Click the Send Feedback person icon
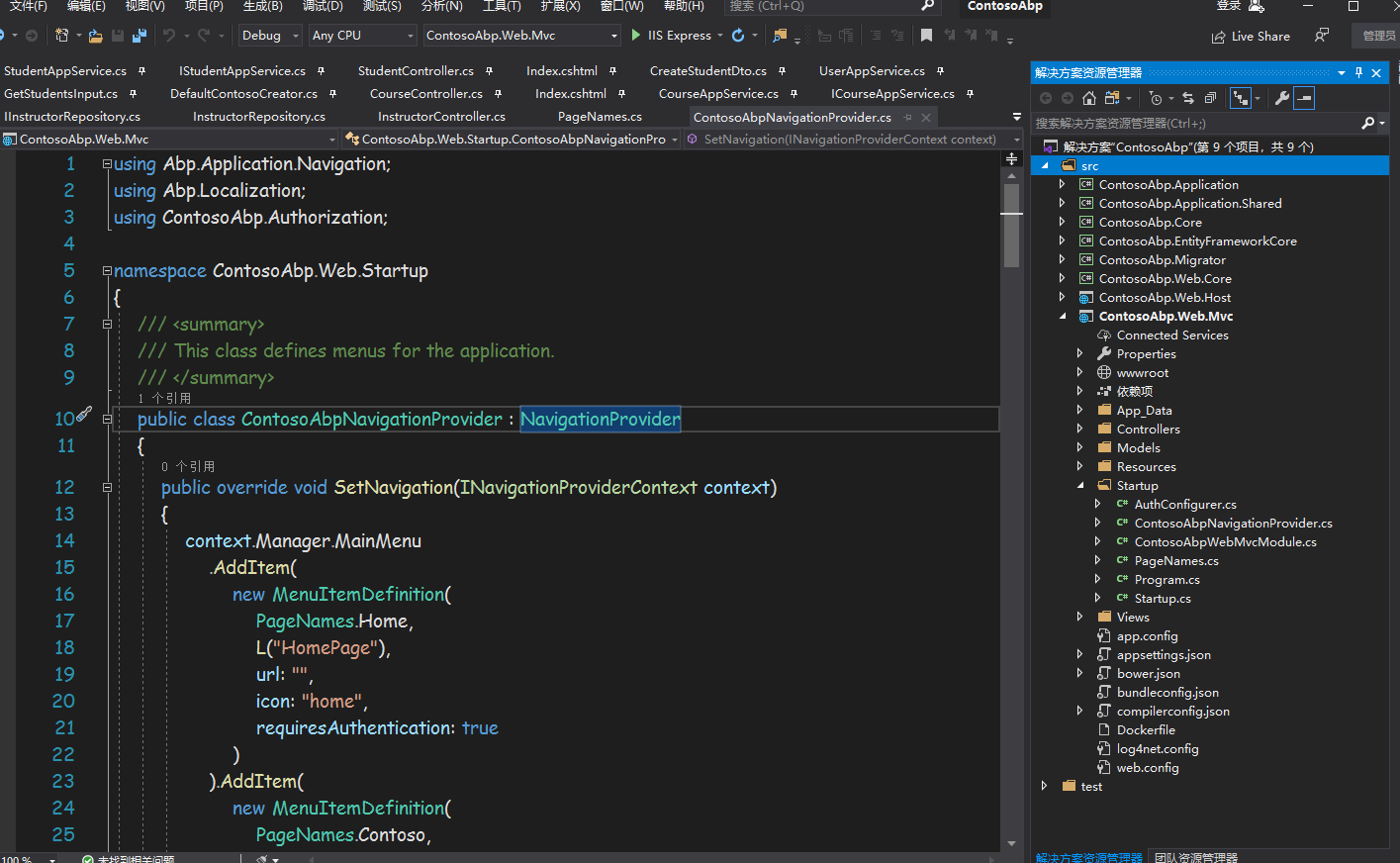This screenshot has width=1400, height=863. [1322, 36]
